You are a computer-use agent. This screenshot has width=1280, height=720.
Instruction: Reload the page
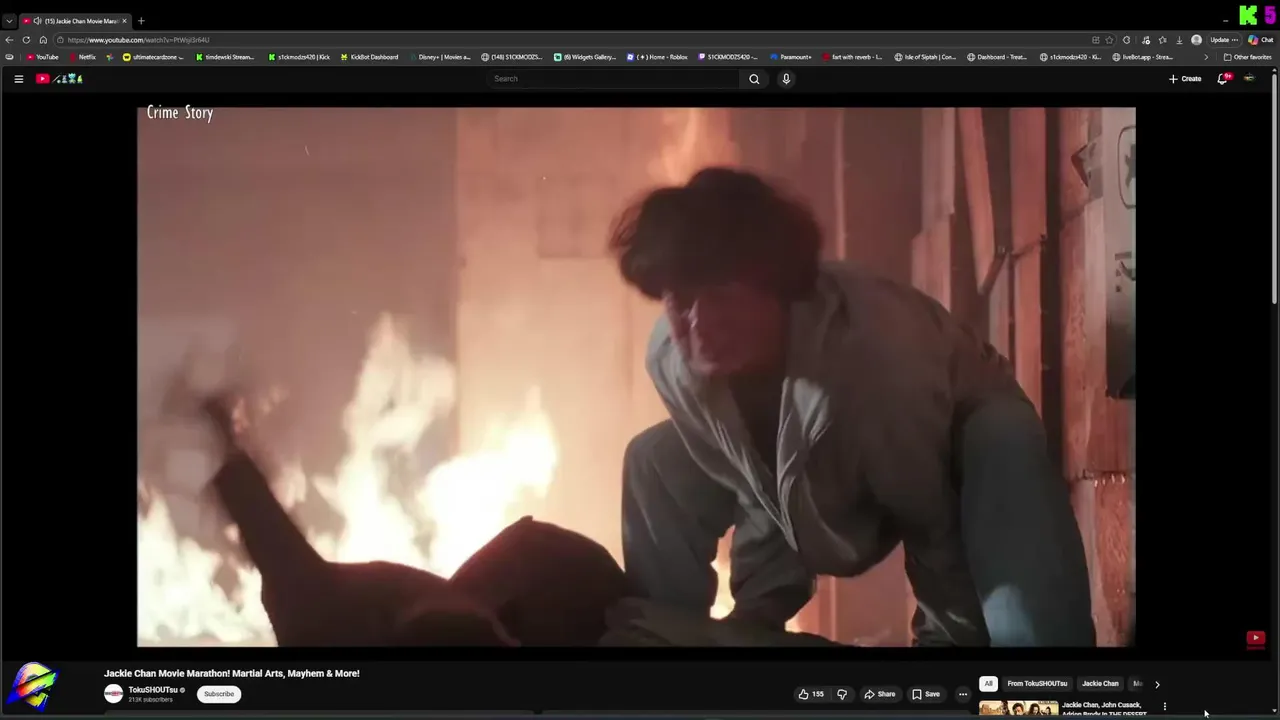[26, 40]
